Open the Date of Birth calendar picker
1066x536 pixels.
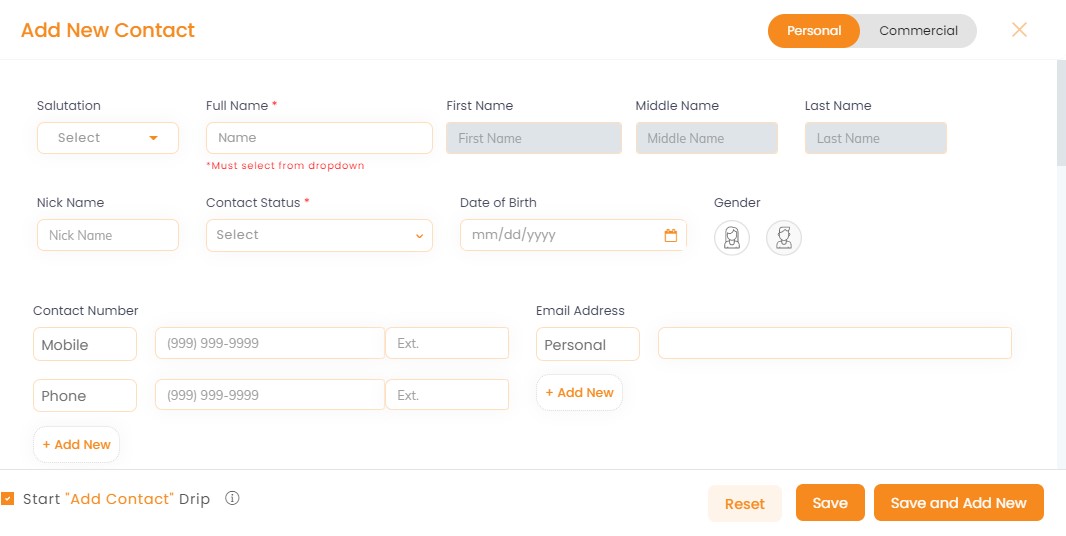pos(670,235)
